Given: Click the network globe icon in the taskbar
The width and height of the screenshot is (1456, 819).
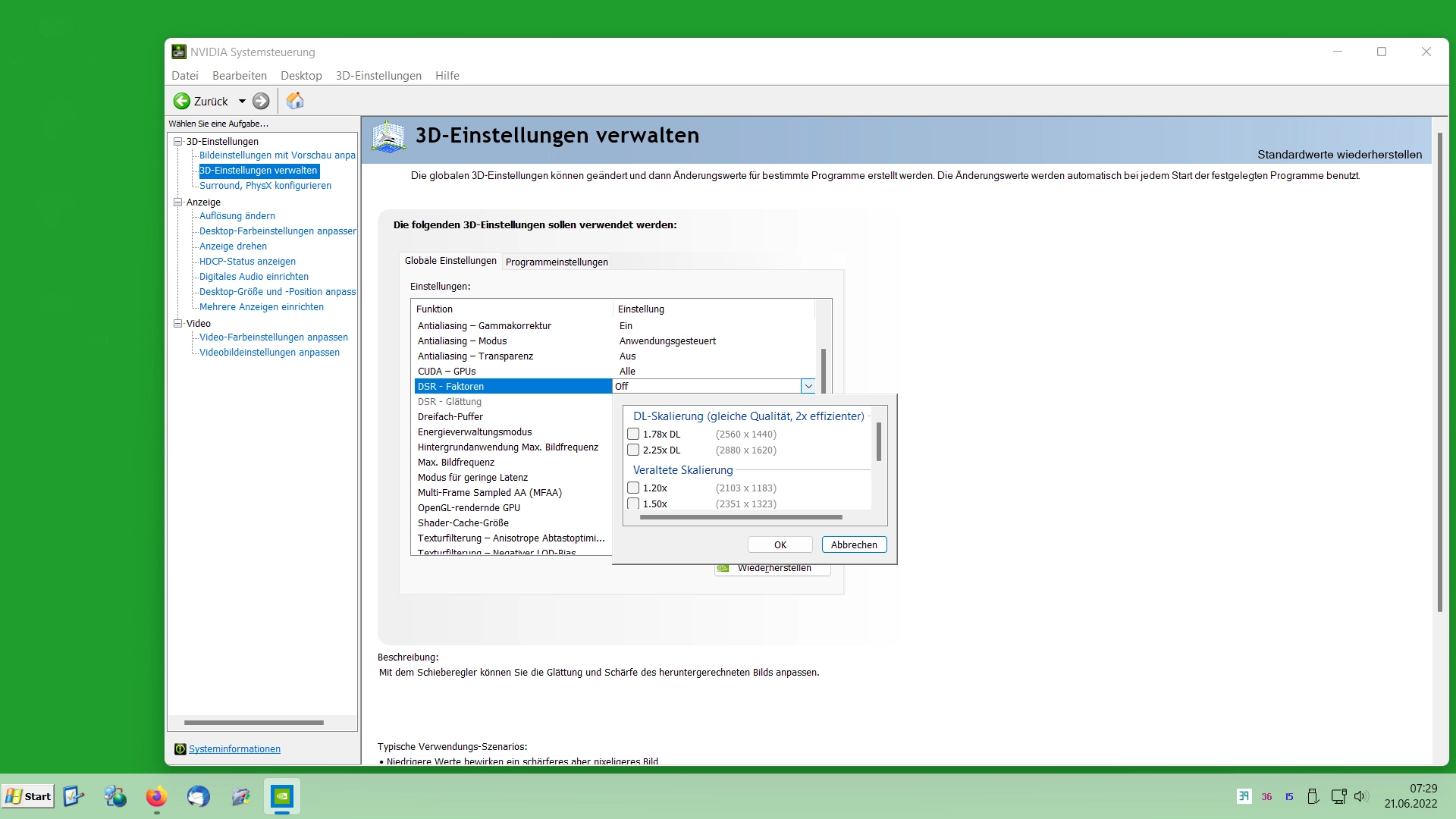Looking at the screenshot, I should click(115, 796).
